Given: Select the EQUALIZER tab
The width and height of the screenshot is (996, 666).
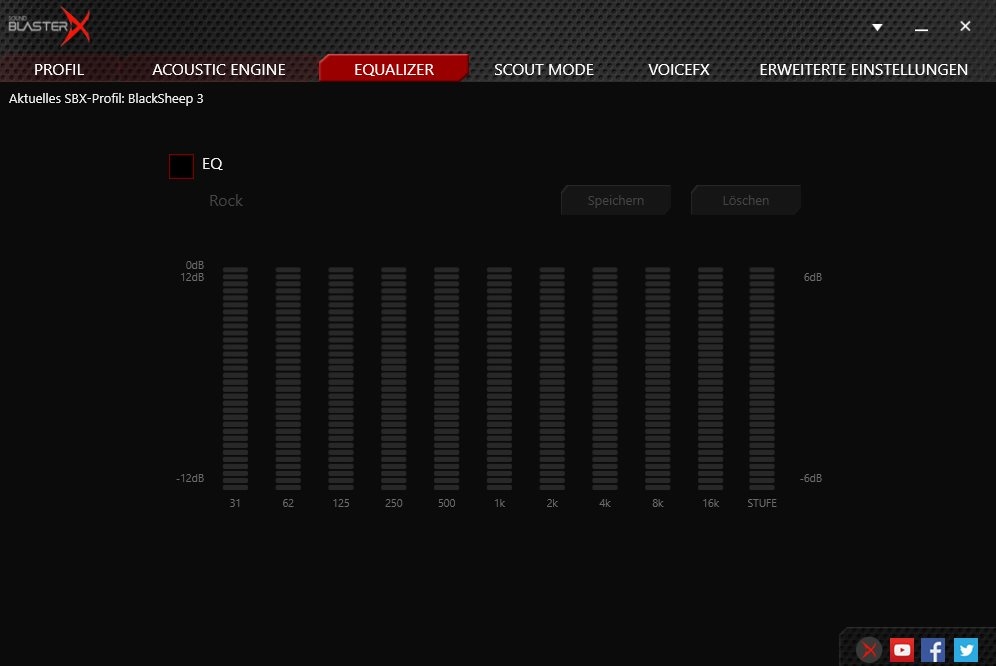Looking at the screenshot, I should click(x=394, y=69).
